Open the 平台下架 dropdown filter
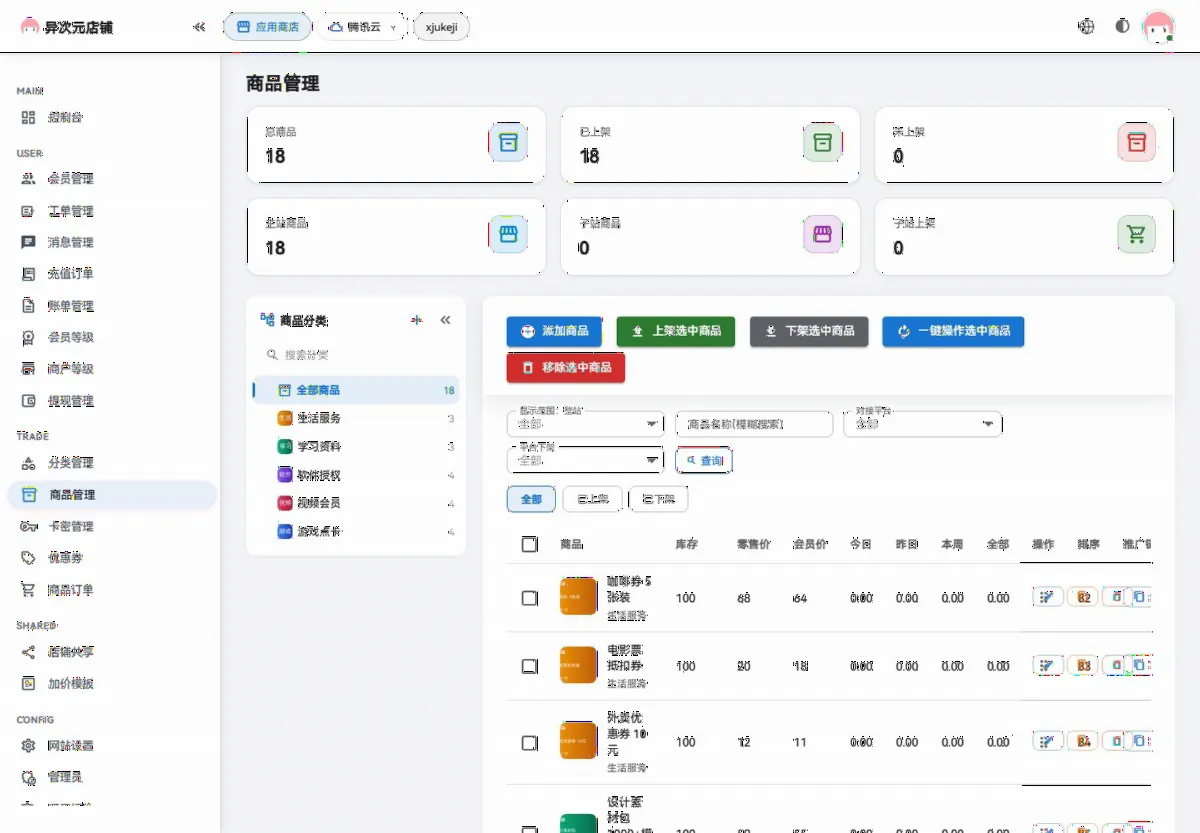 tap(586, 460)
